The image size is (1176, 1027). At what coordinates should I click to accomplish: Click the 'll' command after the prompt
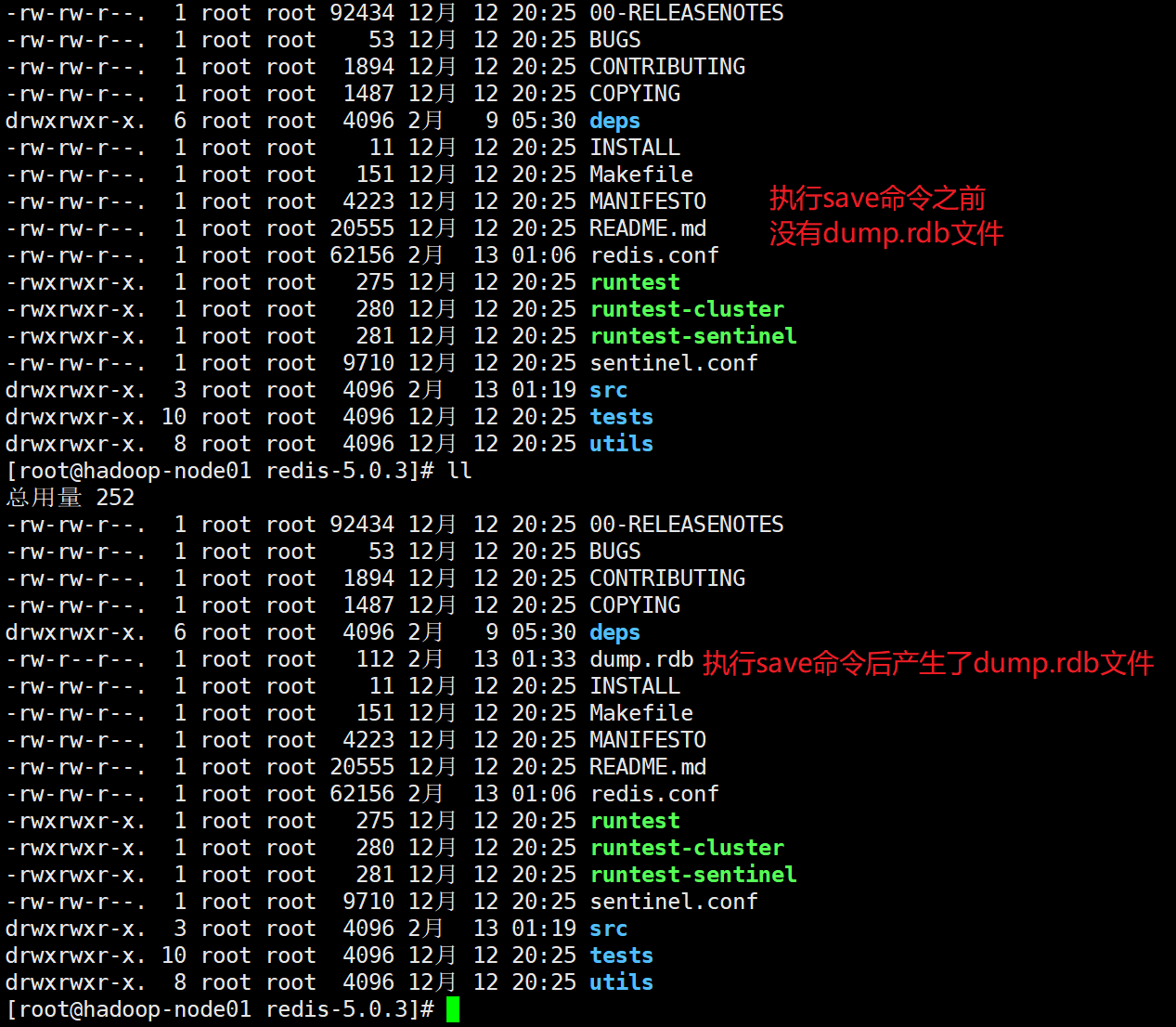459,471
